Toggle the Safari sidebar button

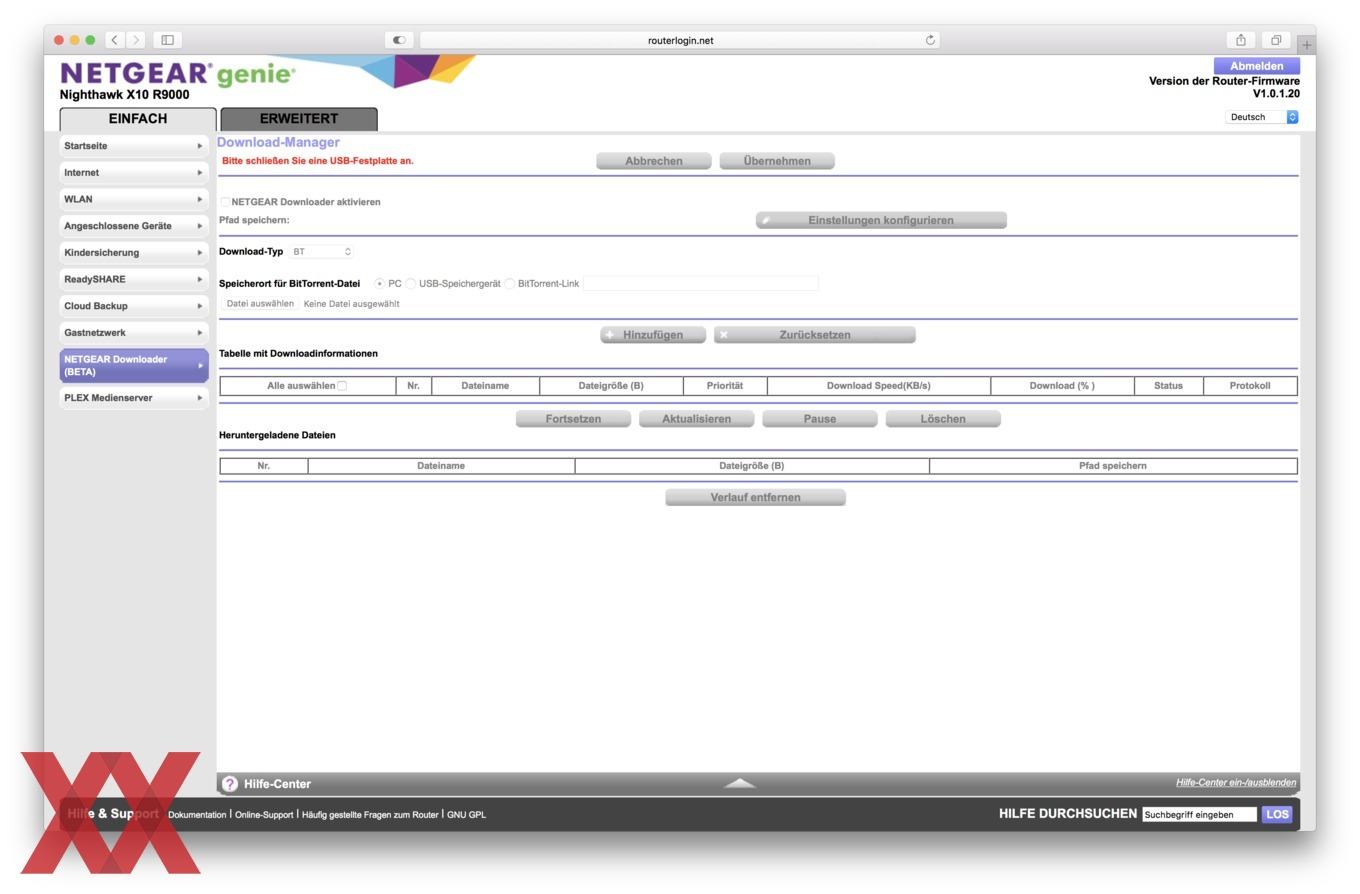click(x=168, y=40)
